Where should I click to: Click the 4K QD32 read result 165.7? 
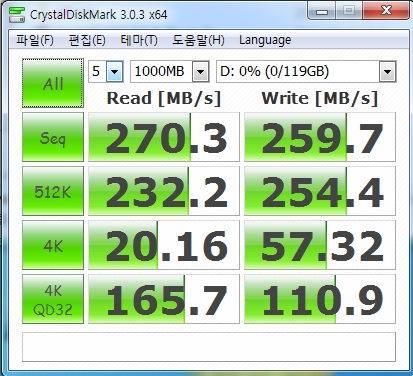pos(164,299)
